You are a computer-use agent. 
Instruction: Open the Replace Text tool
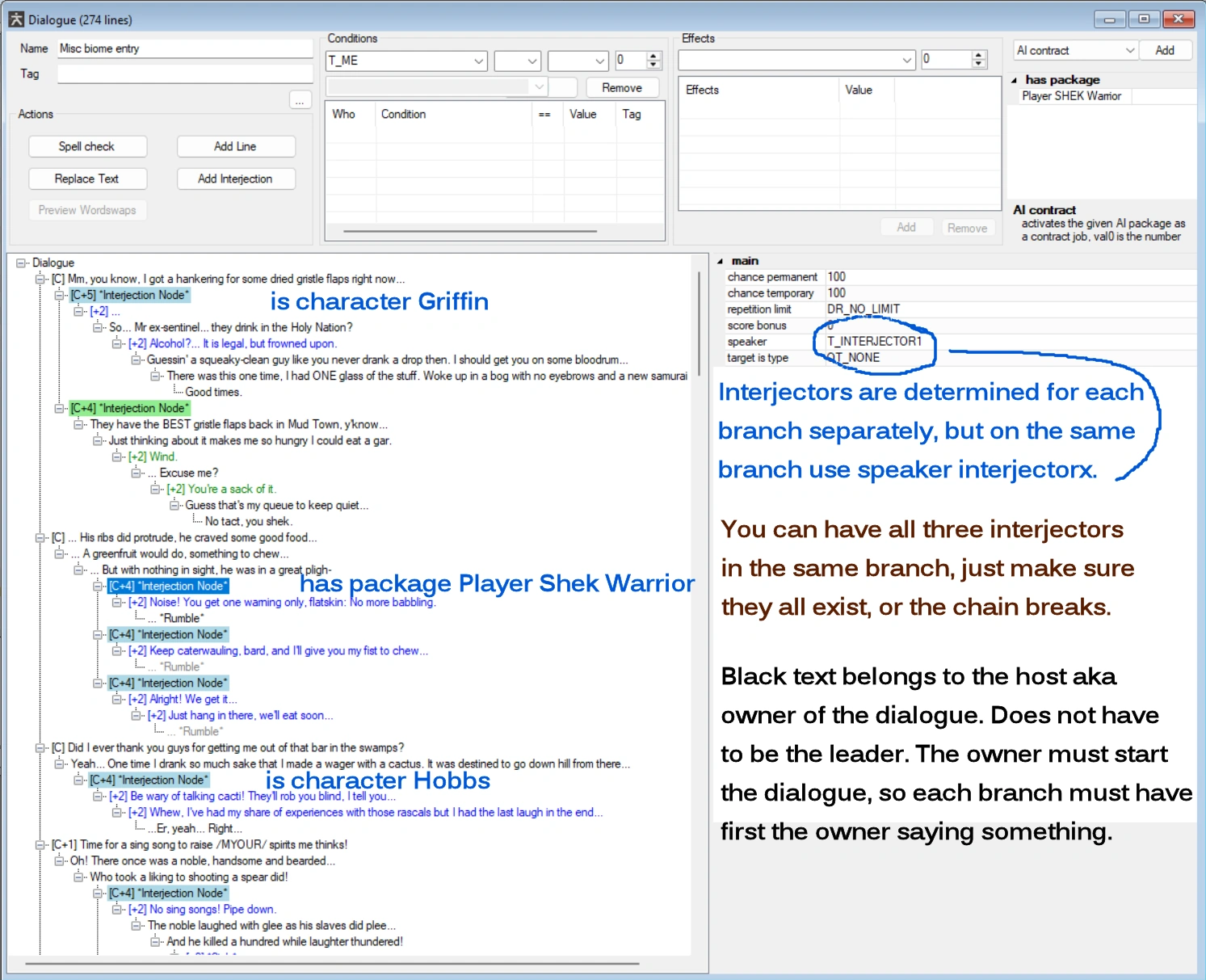[x=87, y=179]
